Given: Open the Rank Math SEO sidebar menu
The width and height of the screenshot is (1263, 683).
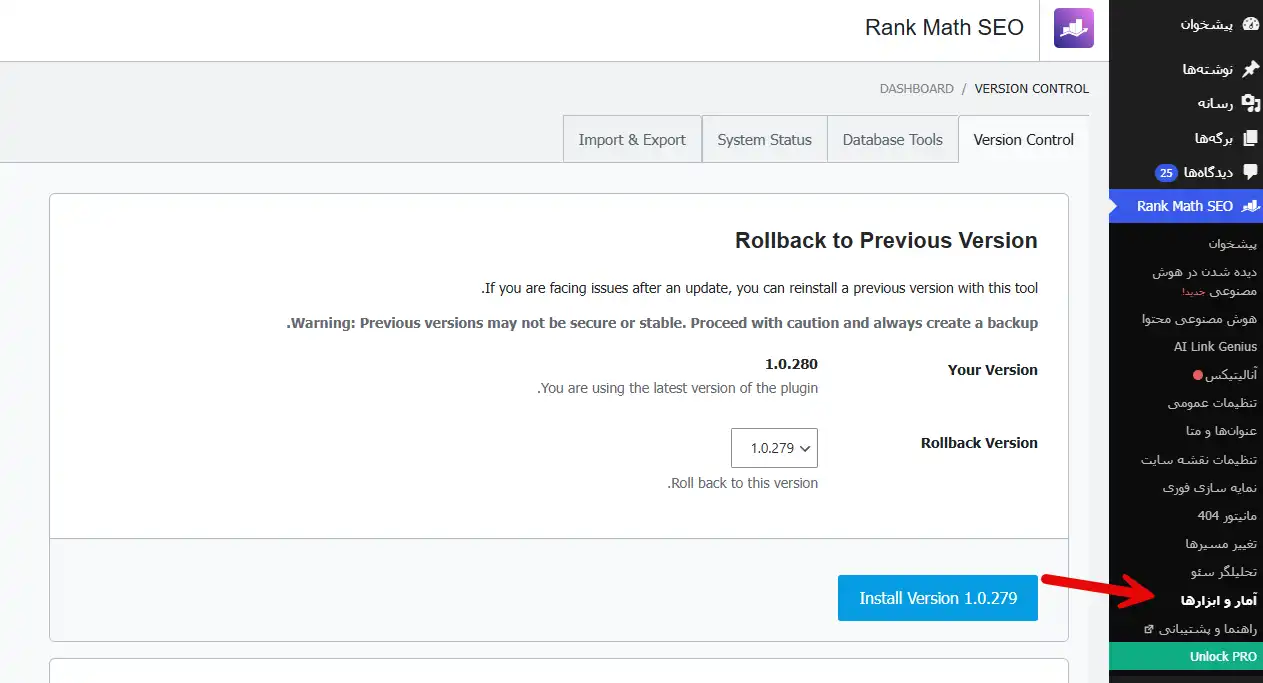Looking at the screenshot, I should pyautogui.click(x=1186, y=206).
